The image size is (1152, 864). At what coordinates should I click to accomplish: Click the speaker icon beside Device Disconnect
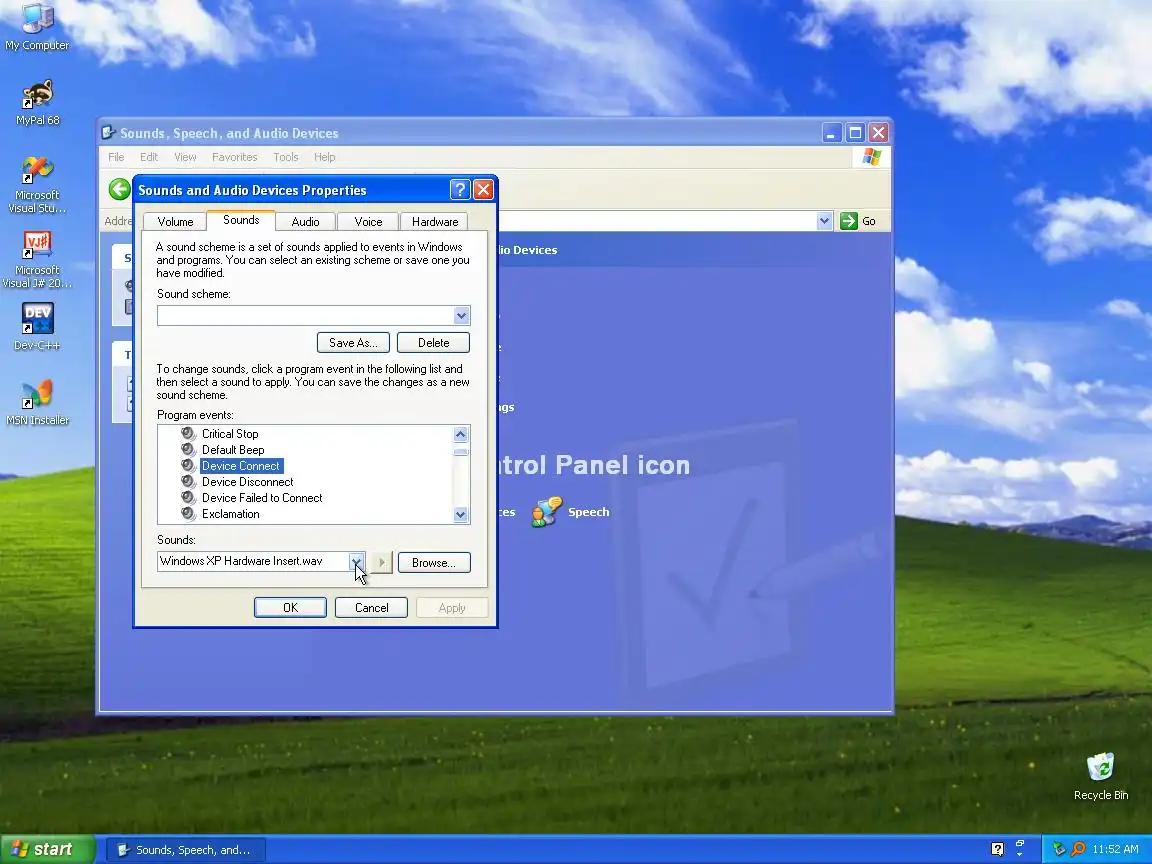click(x=189, y=482)
